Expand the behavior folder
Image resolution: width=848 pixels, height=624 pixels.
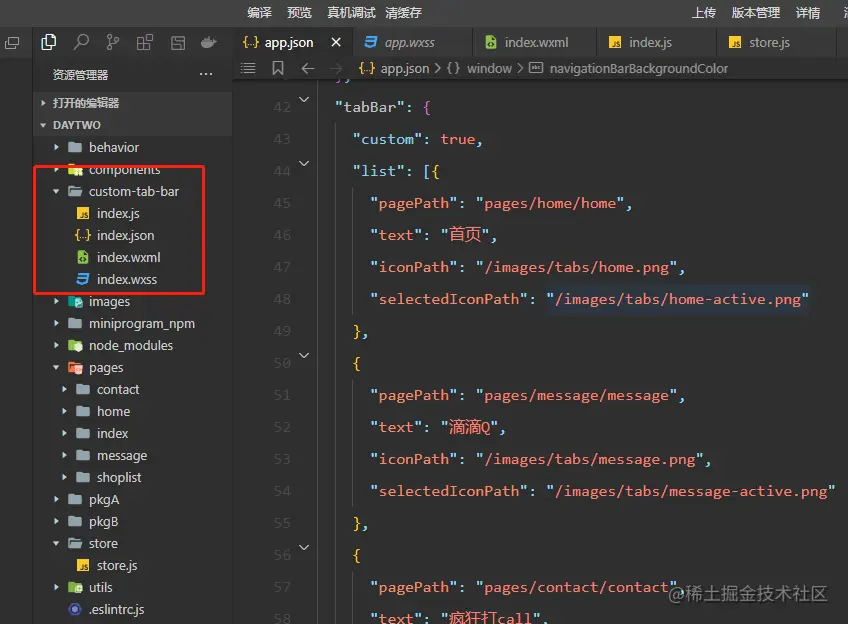tap(132, 147)
